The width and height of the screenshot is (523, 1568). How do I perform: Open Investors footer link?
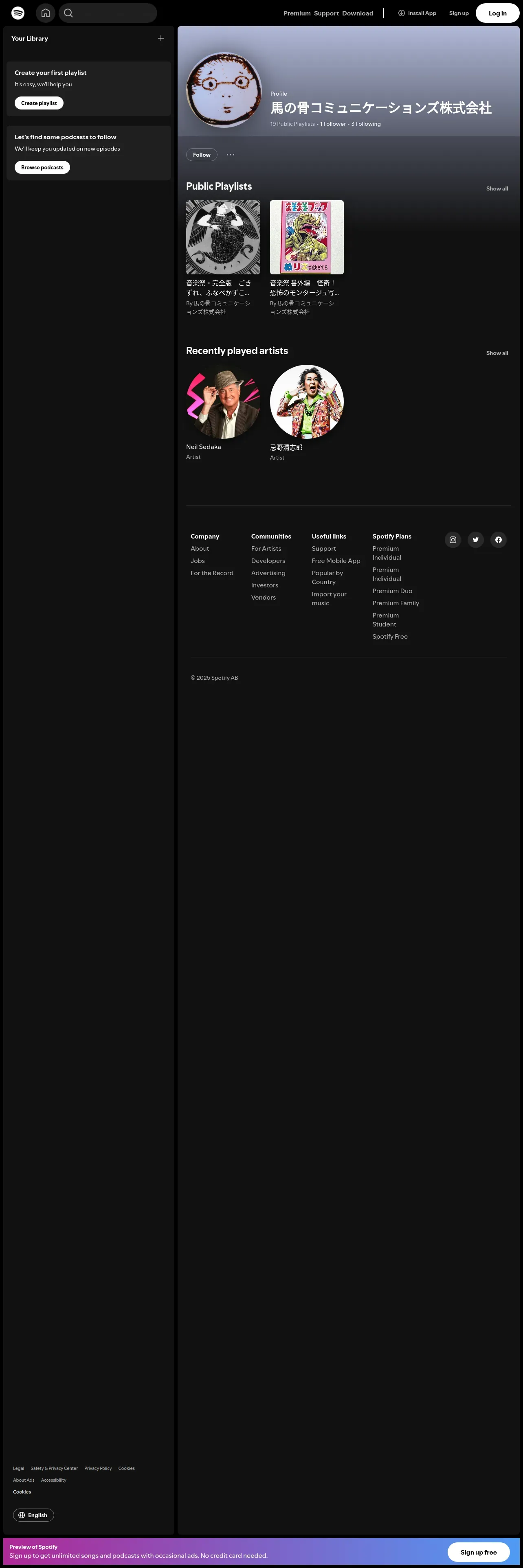point(264,585)
